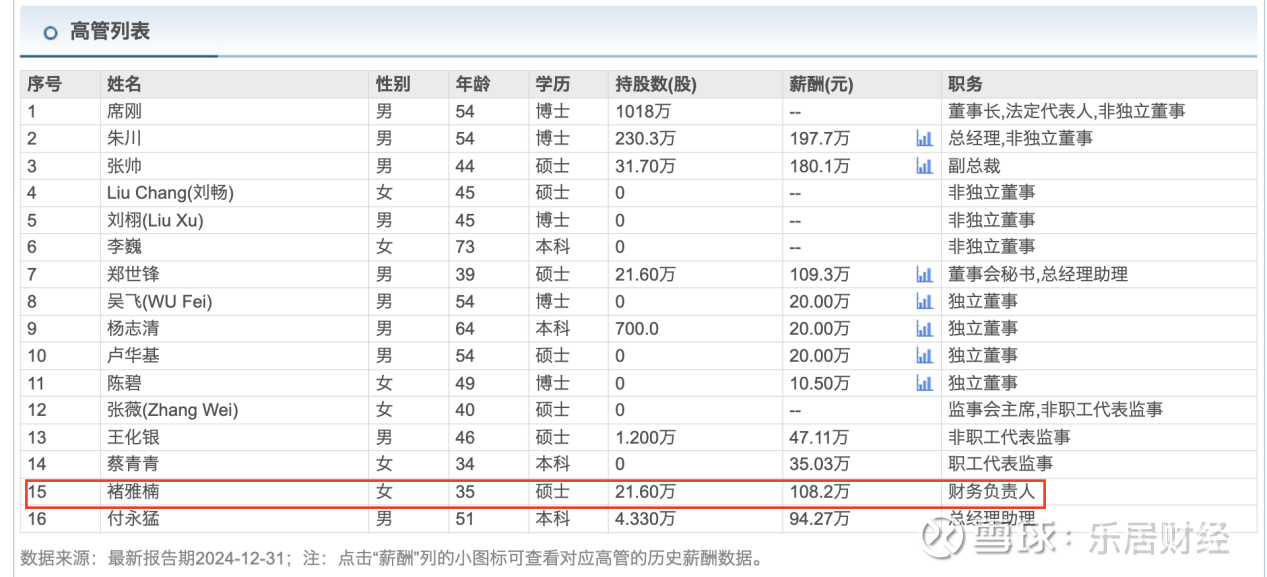The width and height of the screenshot is (1267, 577).
Task: Select the name 郑世锋 in row 7
Action: (x=133, y=274)
